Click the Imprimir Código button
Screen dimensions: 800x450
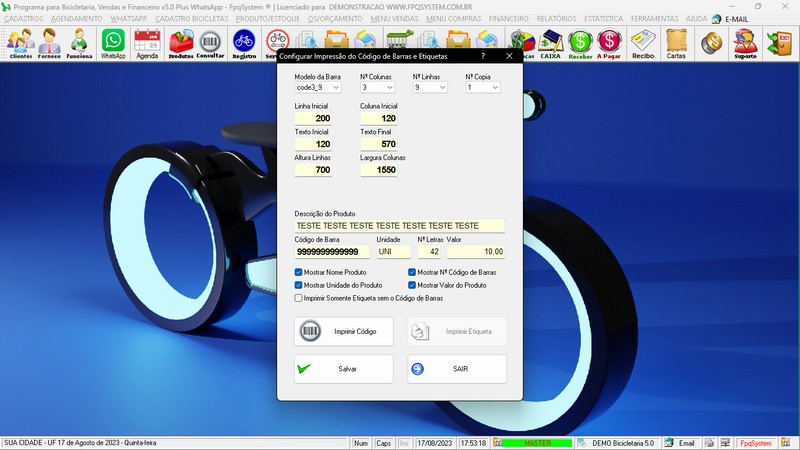(x=344, y=331)
